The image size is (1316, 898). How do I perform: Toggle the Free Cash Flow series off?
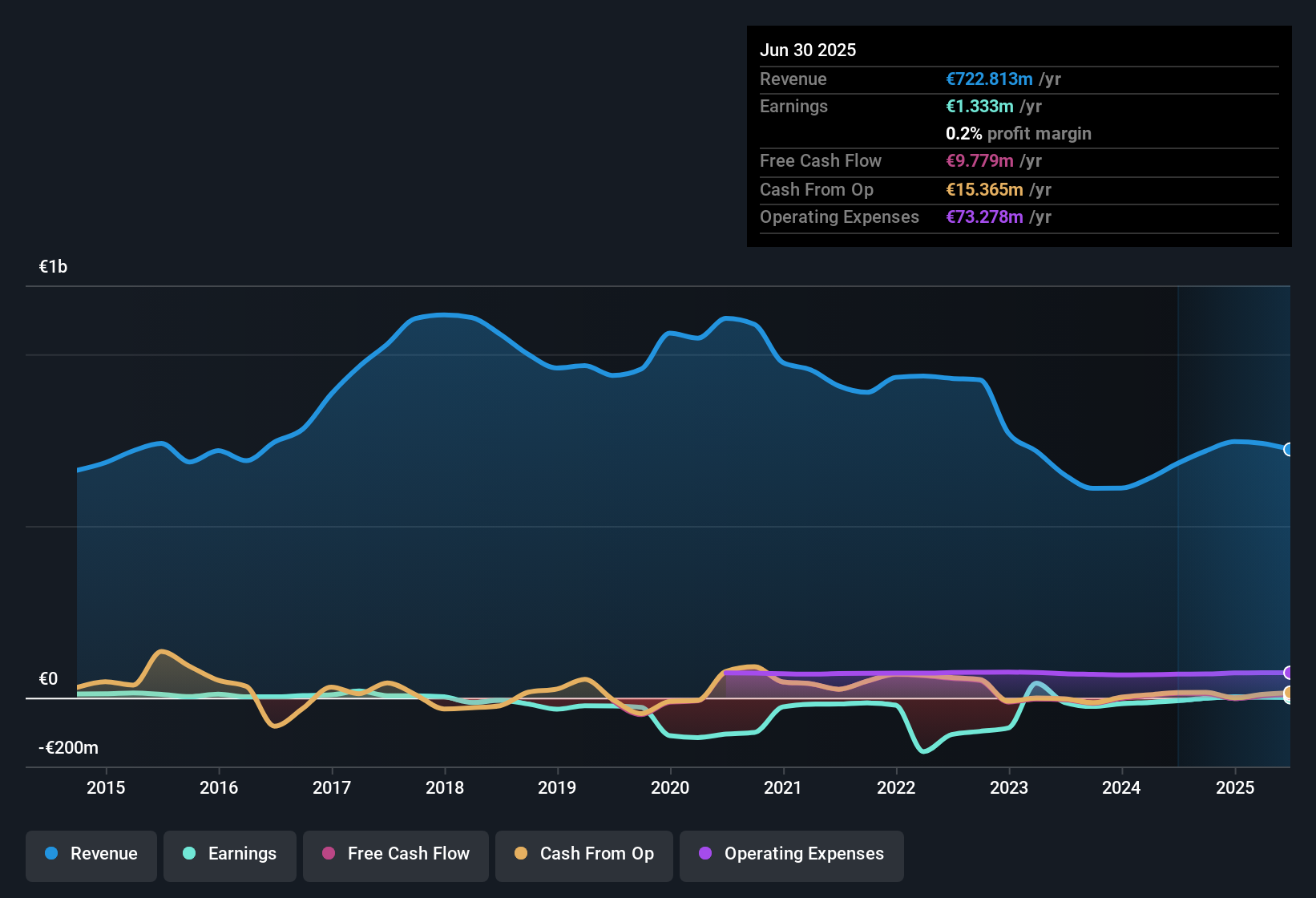coord(395,855)
